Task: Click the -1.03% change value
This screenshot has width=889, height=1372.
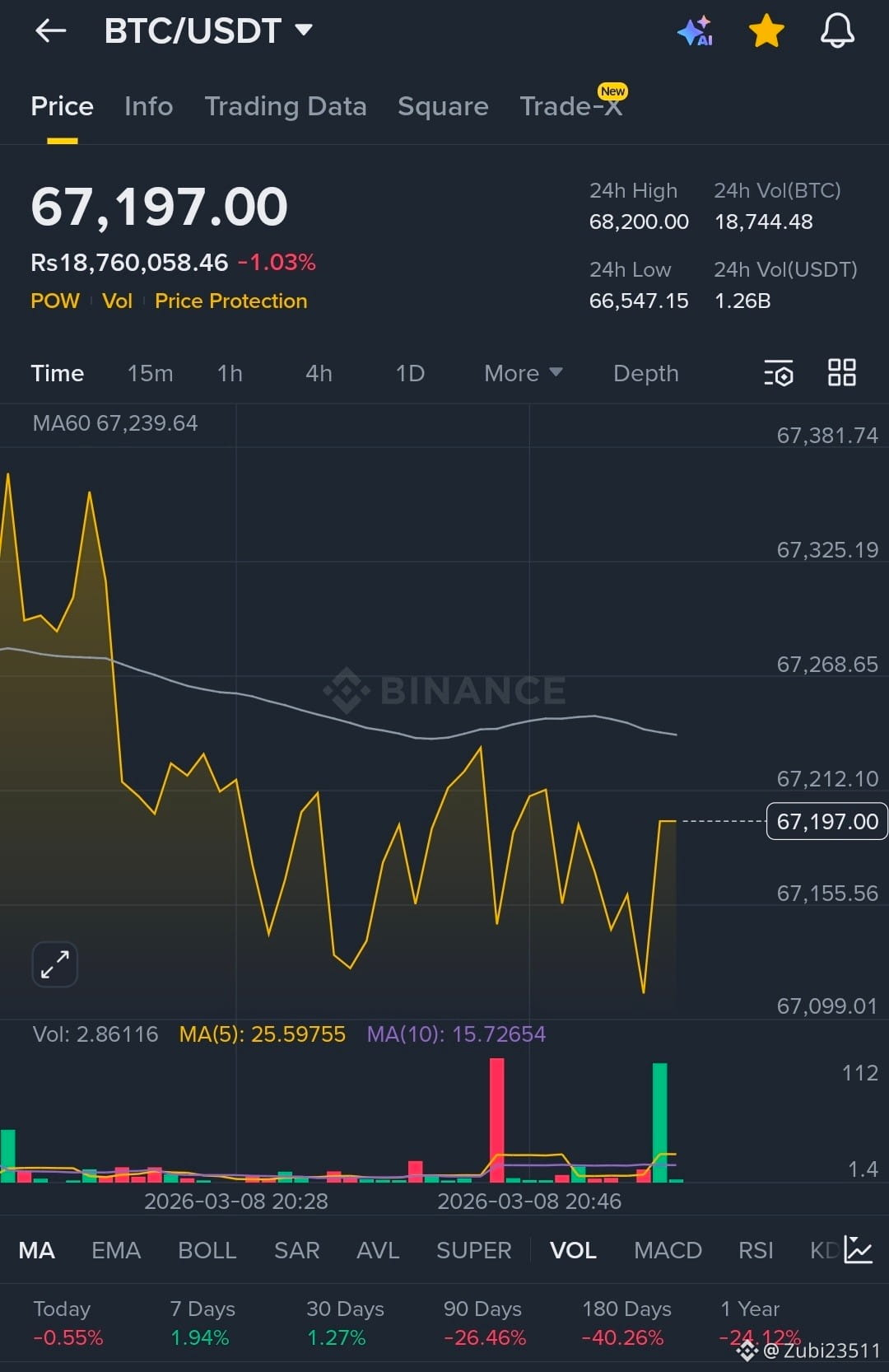Action: point(277,263)
